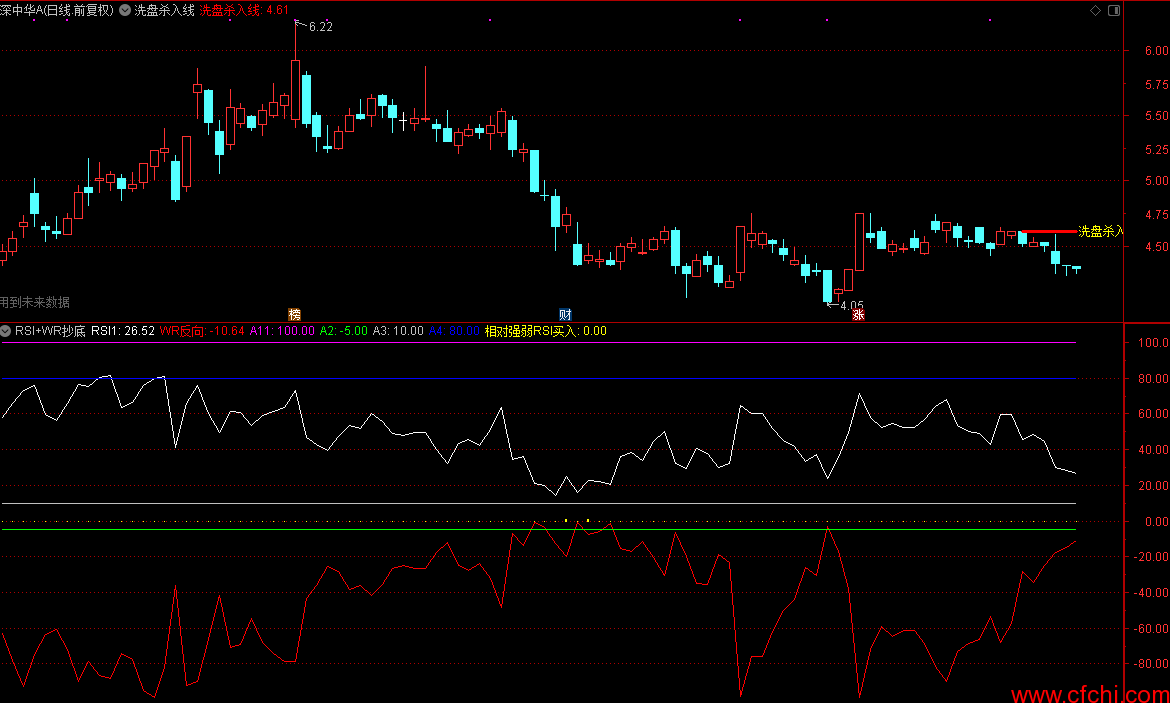Select the RSI+WR抄底 indicator name
1170x703 pixels.
point(51,331)
